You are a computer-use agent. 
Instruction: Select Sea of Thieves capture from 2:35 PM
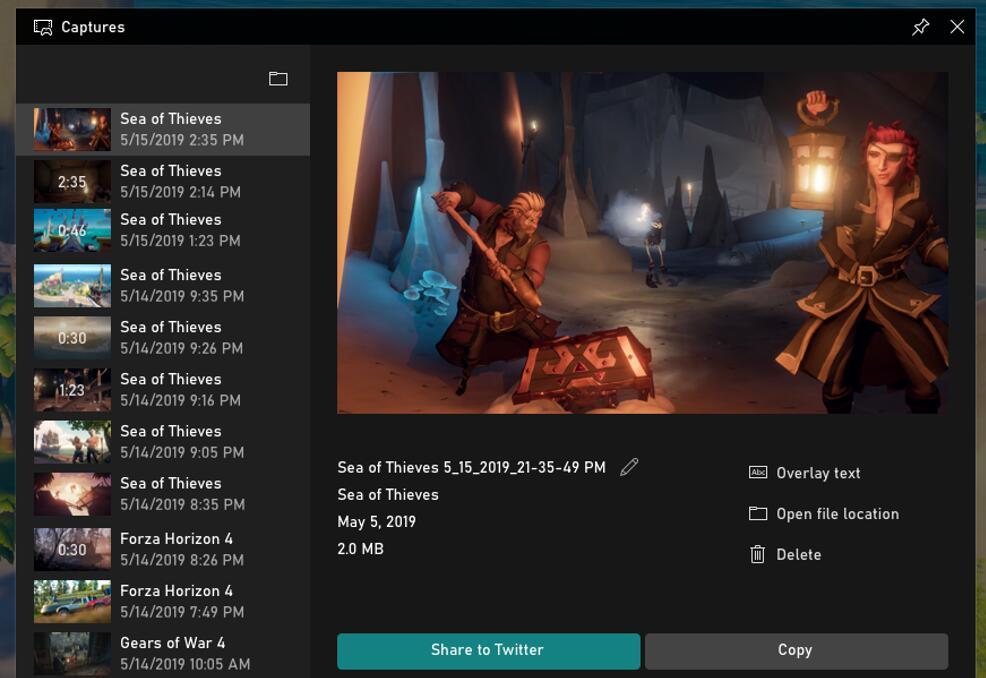(x=163, y=130)
